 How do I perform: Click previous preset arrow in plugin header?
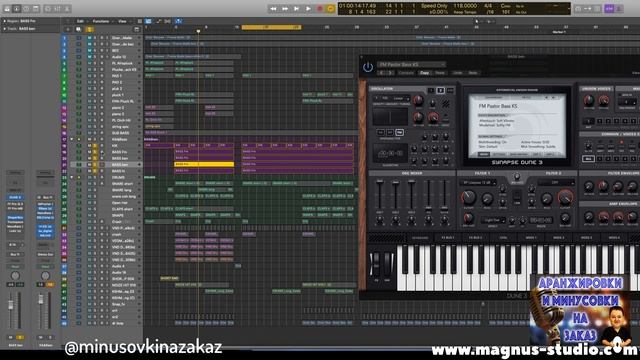382,73
